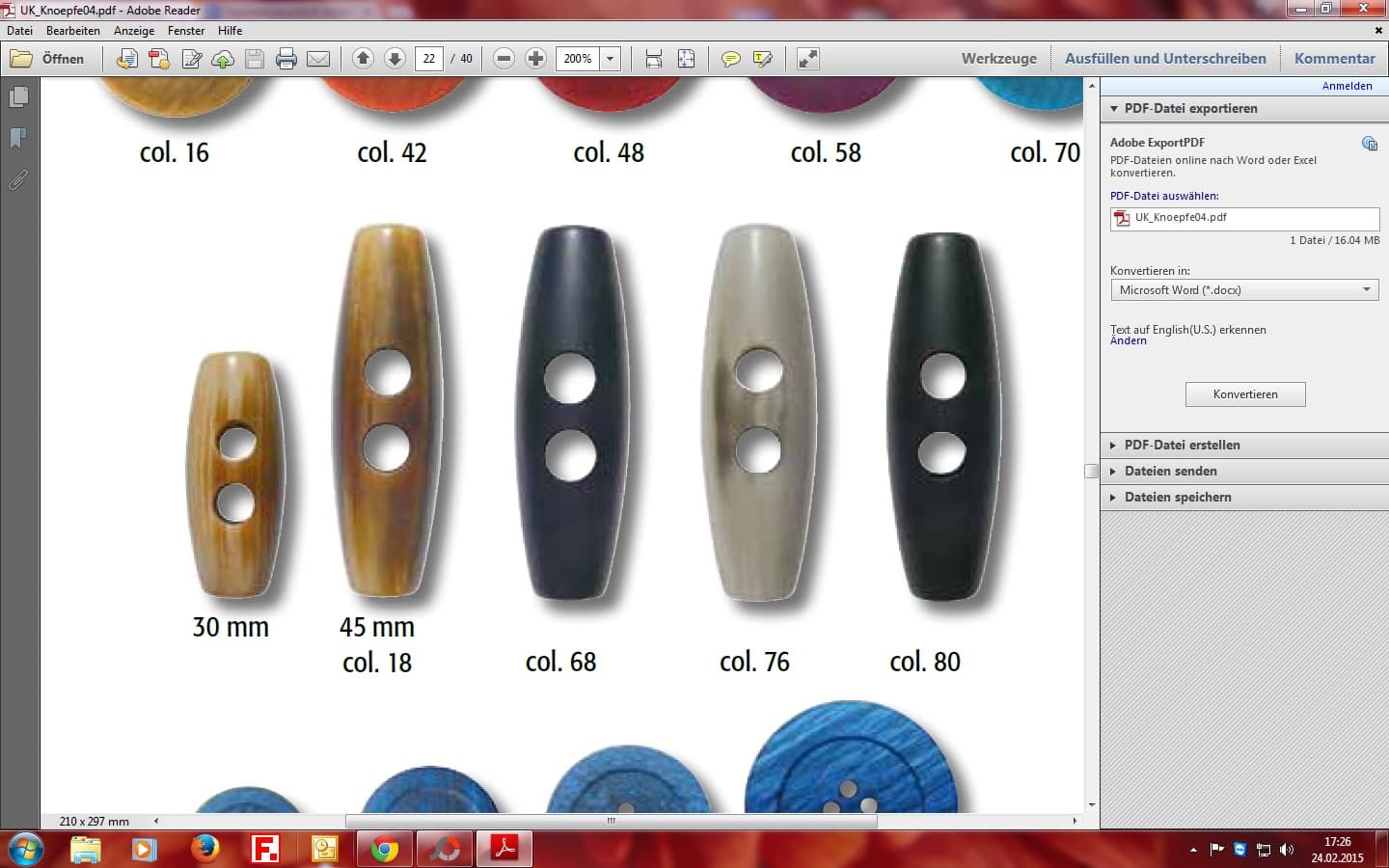Click the Anmelden link
This screenshot has width=1389, height=868.
[x=1347, y=86]
